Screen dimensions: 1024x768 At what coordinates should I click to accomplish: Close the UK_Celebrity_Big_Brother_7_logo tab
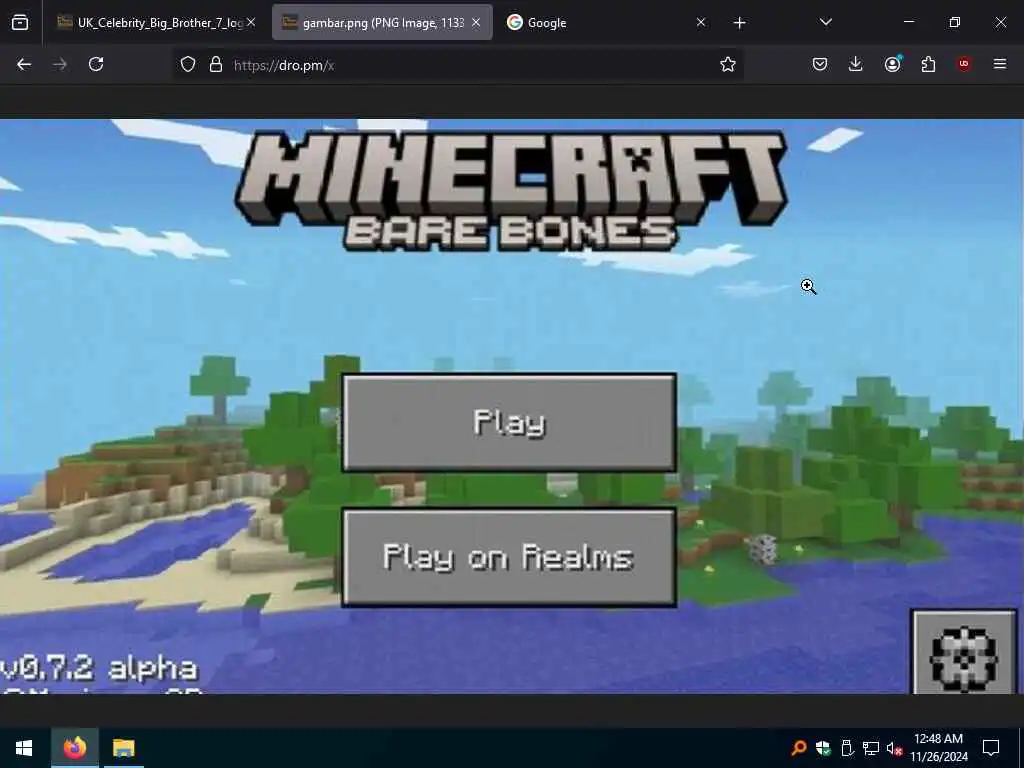[x=251, y=22]
